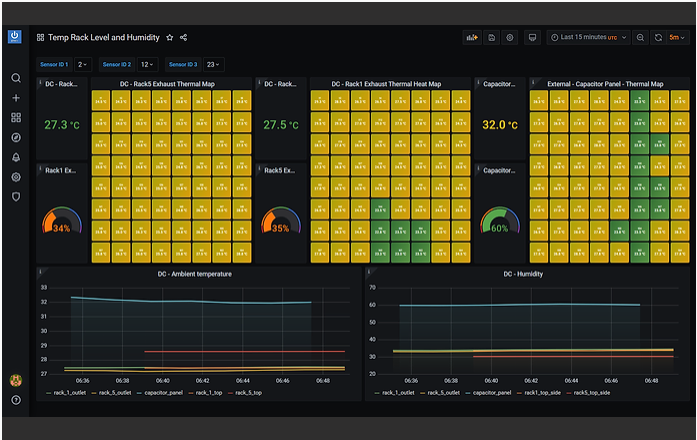This screenshot has height=440, width=697.
Task: Open the search icon in the sidebar
Action: click(16, 78)
